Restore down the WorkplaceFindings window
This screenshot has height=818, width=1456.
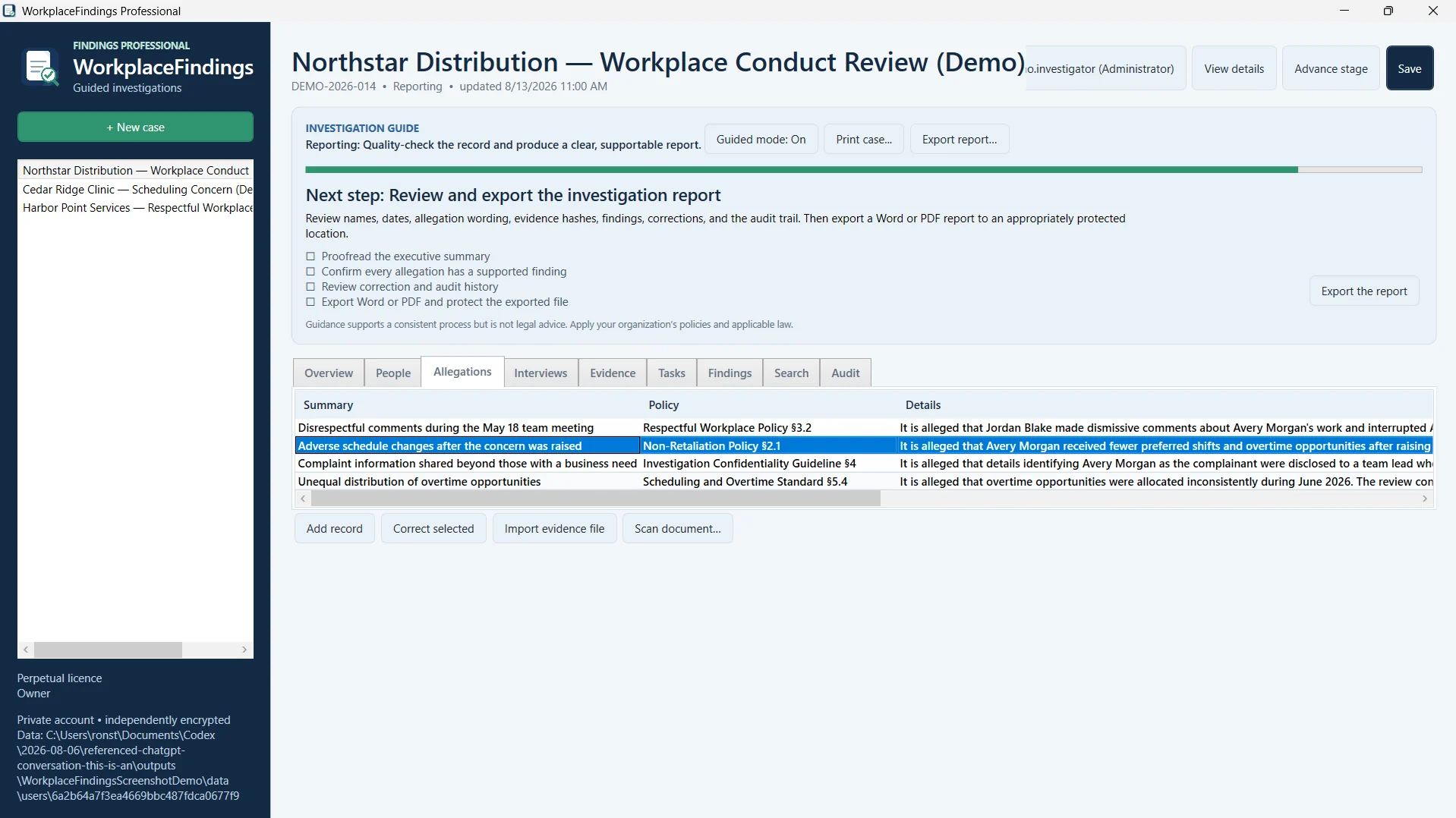[x=1388, y=11]
